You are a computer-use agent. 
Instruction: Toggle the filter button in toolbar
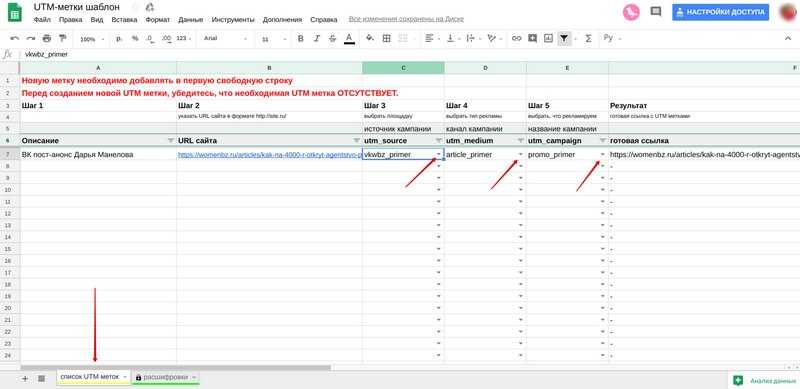tap(564, 39)
